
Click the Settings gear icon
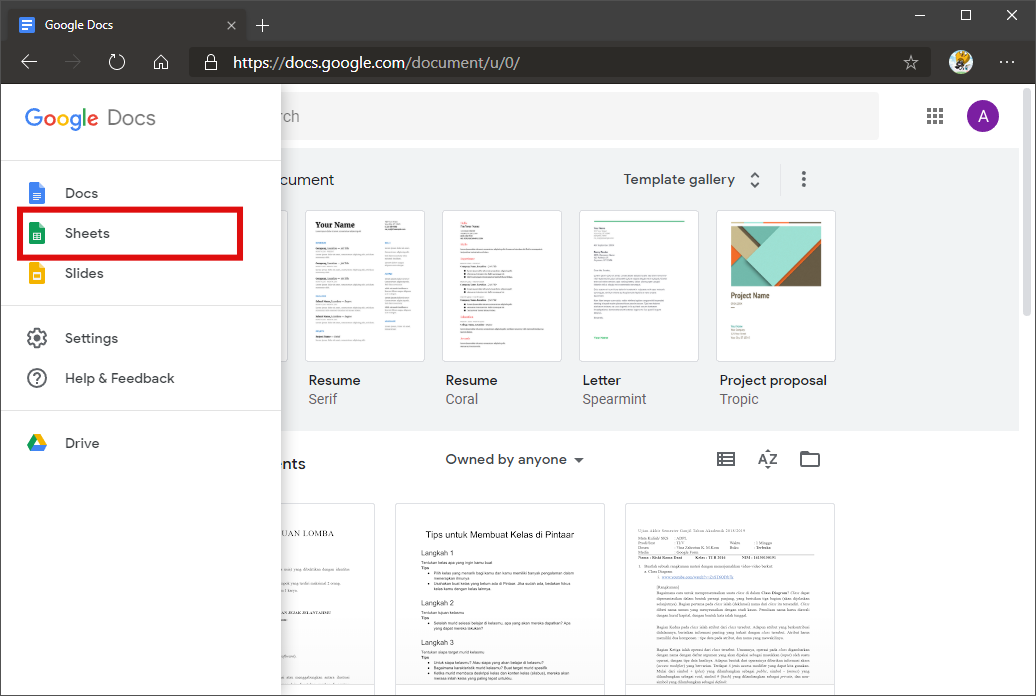(x=37, y=338)
